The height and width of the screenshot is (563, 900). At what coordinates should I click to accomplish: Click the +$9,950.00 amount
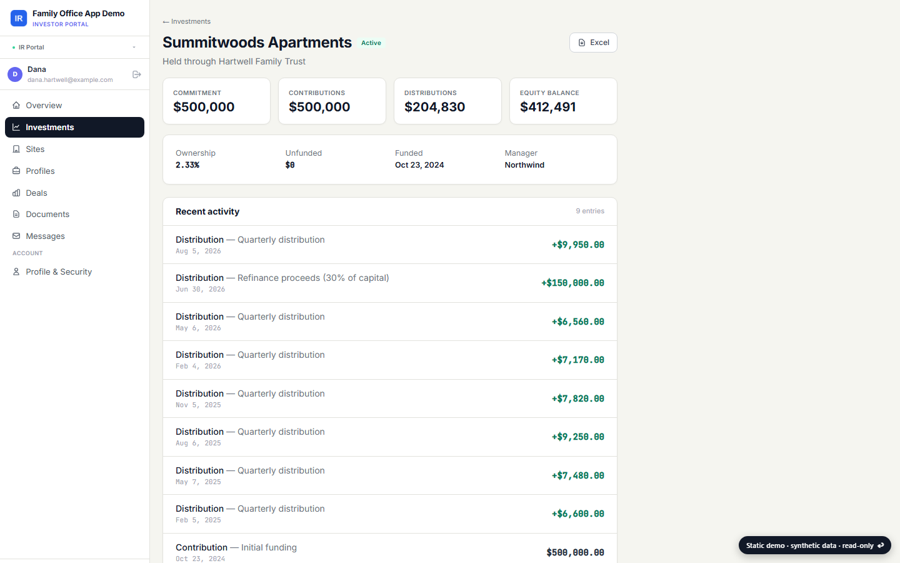coord(578,245)
